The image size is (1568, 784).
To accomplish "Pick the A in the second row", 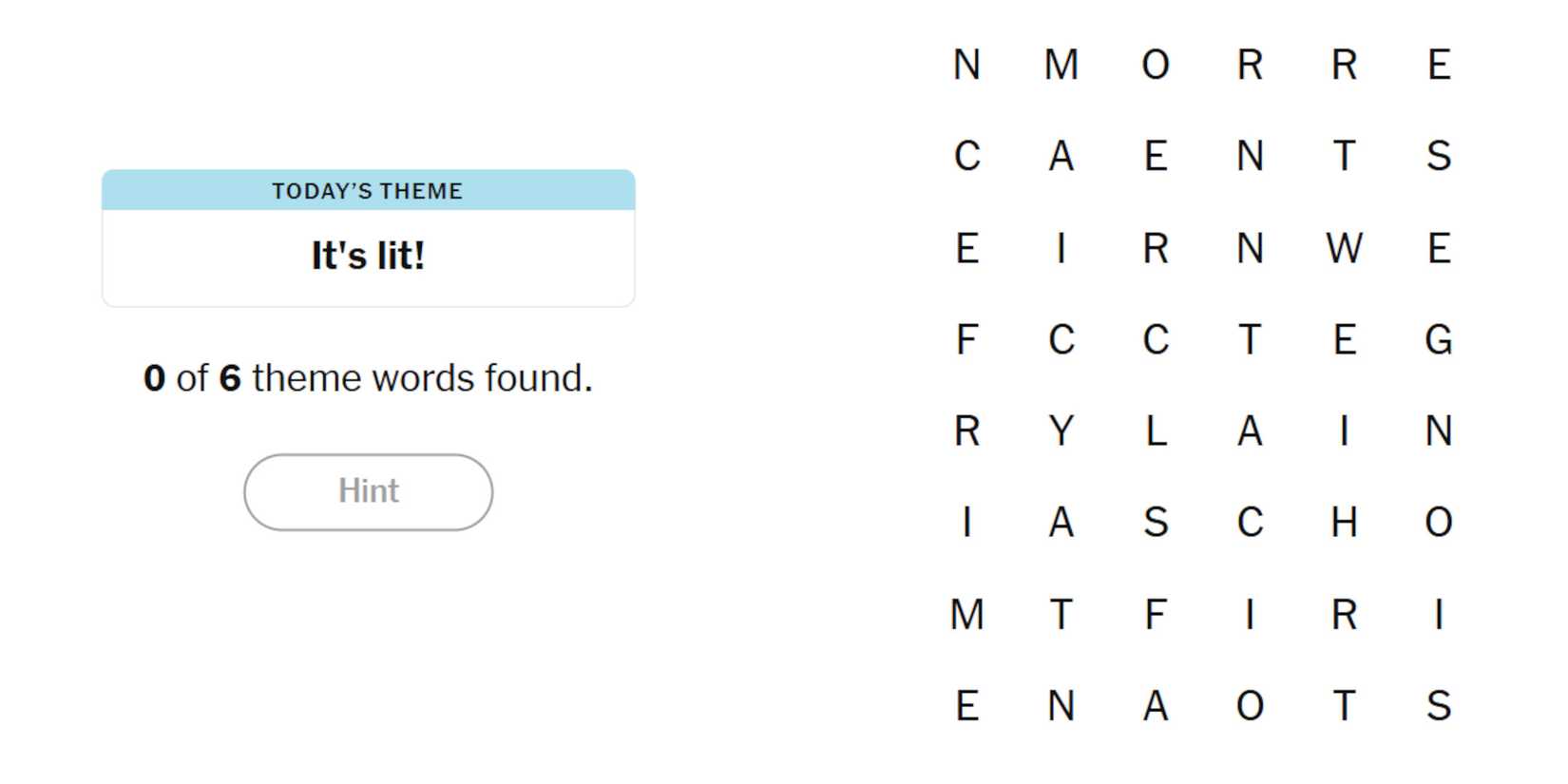I will (x=1061, y=156).
